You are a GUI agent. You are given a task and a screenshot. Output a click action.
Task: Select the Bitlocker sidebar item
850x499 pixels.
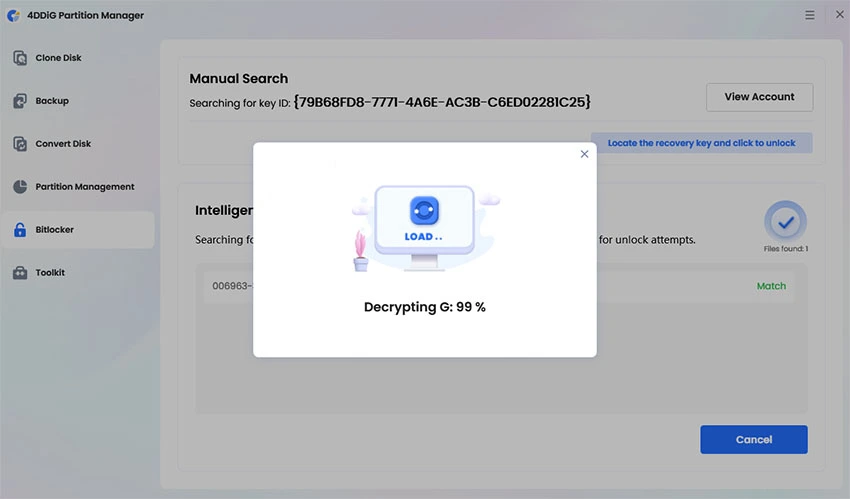click(x=77, y=230)
